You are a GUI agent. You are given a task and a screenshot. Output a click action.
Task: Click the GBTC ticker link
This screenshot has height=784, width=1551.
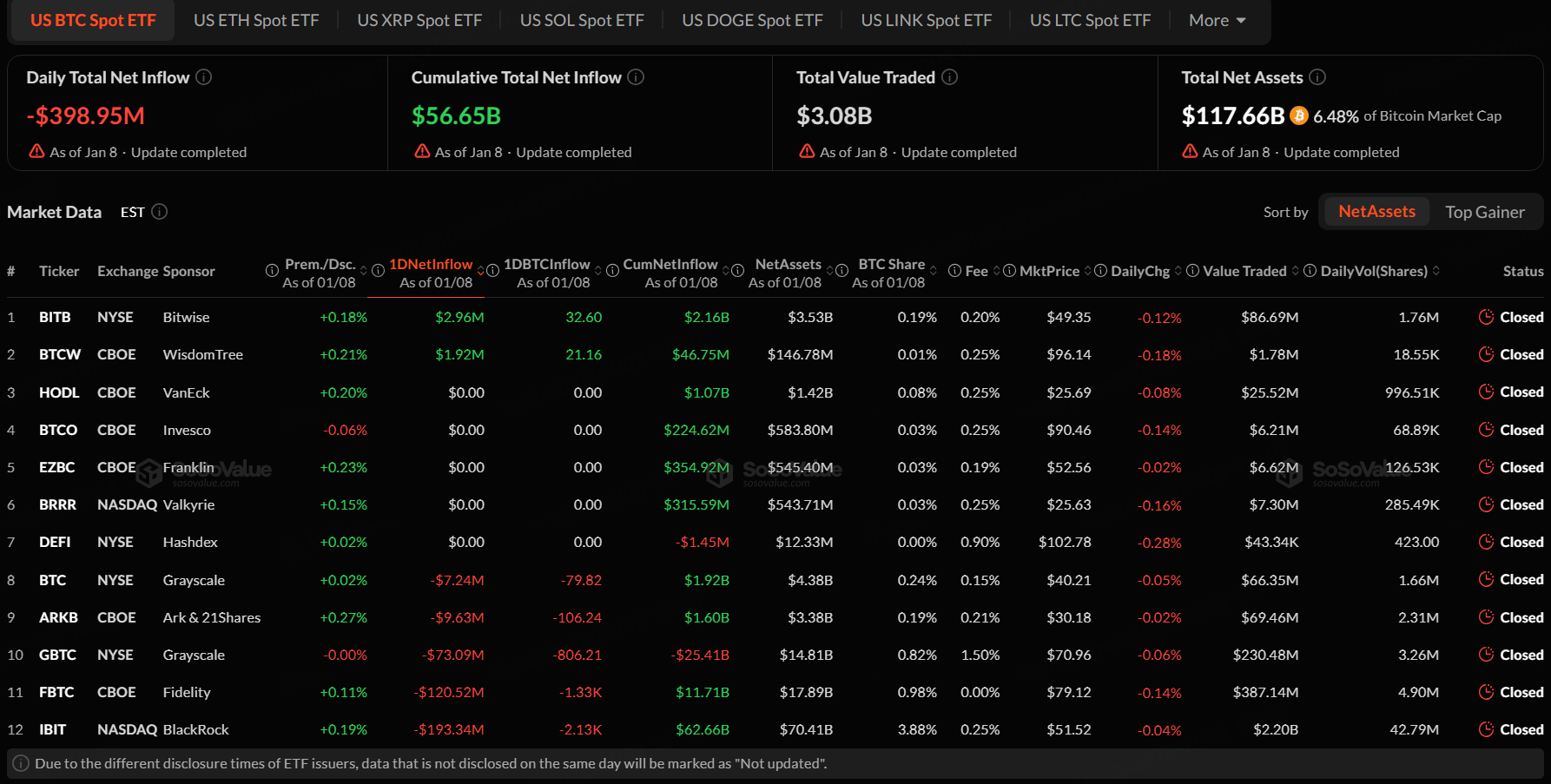(57, 655)
